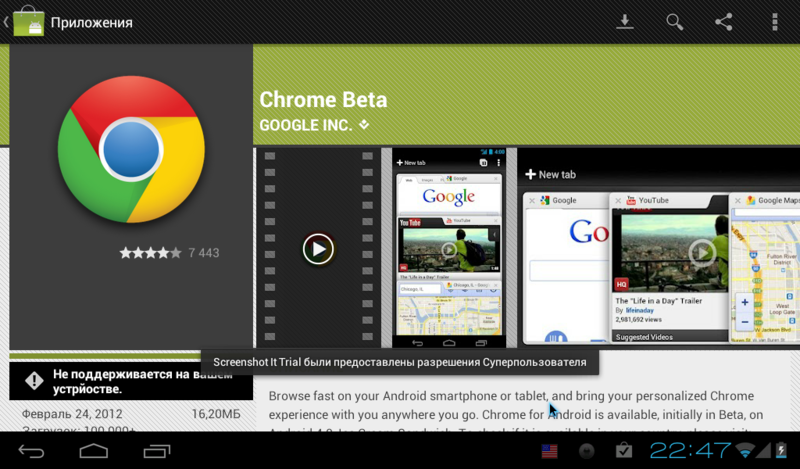Tap the Wi-Fi signal indicator
800x469 pixels.
745,451
